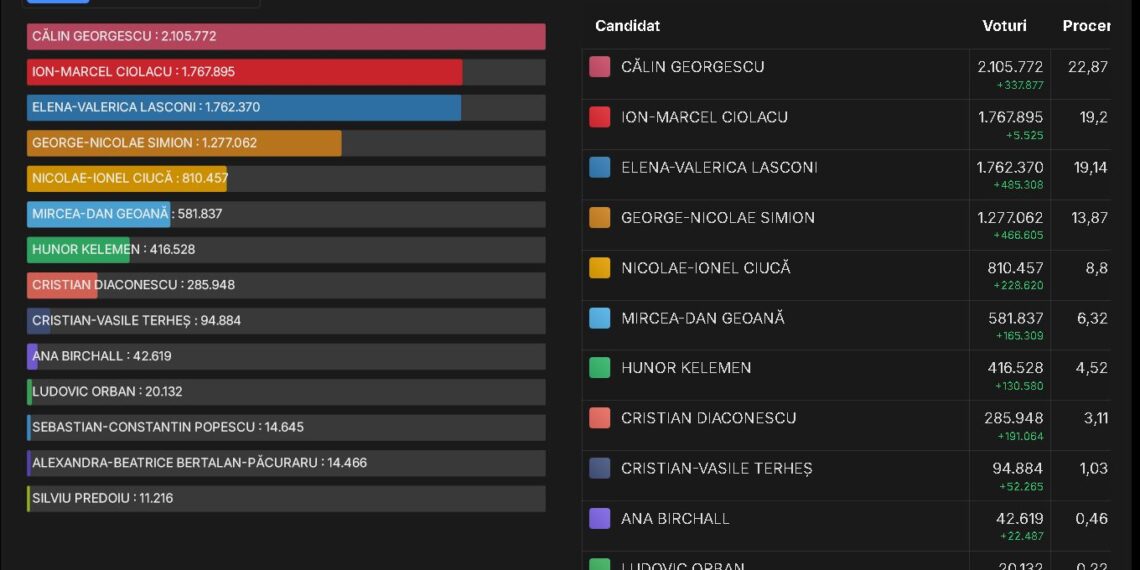Click the Elena-Valerica Lasconi blue chart bar
The image size is (1140, 570).
pyautogui.click(x=244, y=108)
